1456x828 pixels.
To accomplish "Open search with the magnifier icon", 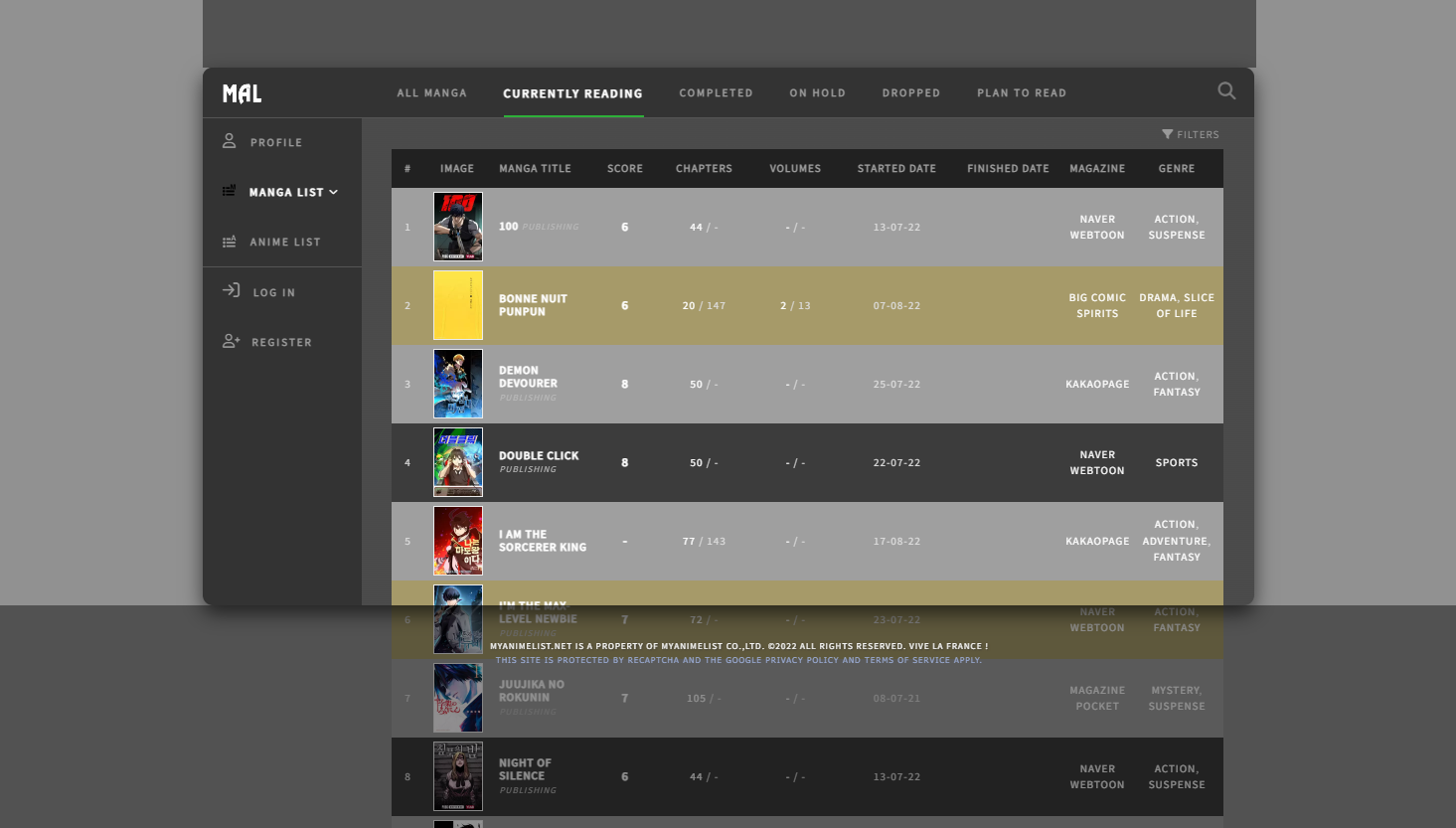I will point(1226,91).
